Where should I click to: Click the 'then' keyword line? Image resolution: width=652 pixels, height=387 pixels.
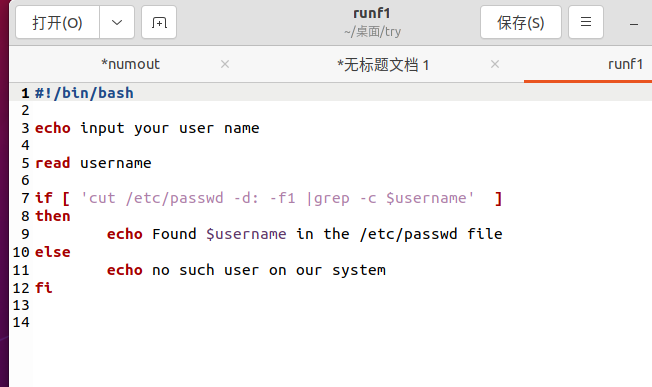(x=53, y=216)
